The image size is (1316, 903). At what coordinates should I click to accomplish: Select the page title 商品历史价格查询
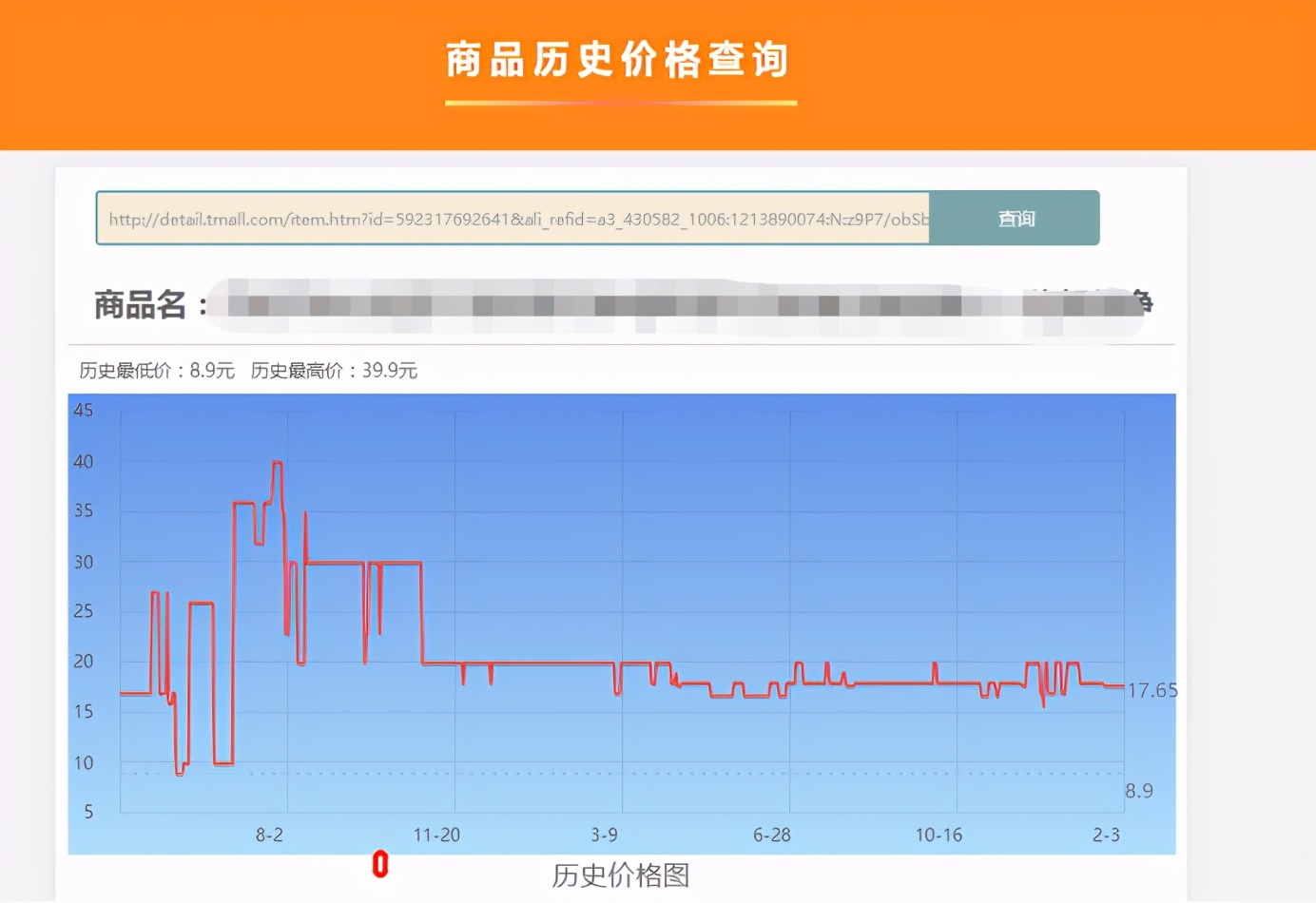(617, 60)
